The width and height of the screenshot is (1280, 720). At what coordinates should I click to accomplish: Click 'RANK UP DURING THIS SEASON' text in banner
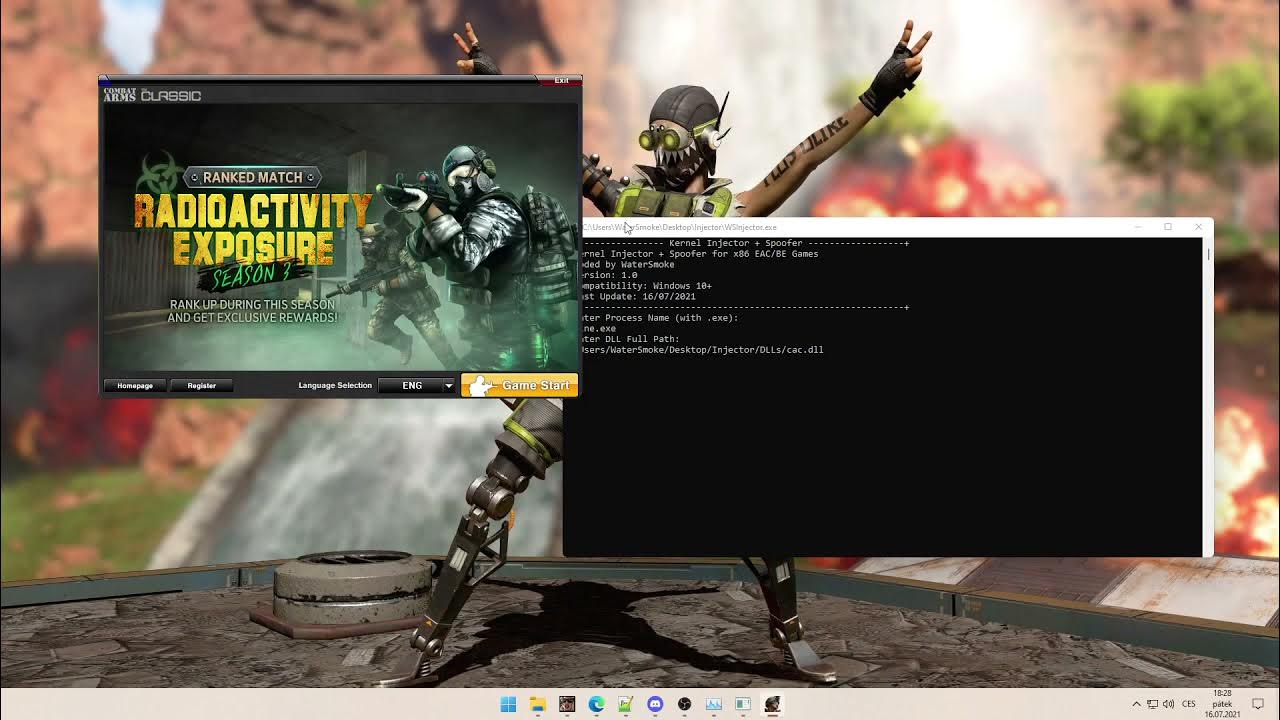[x=252, y=304]
